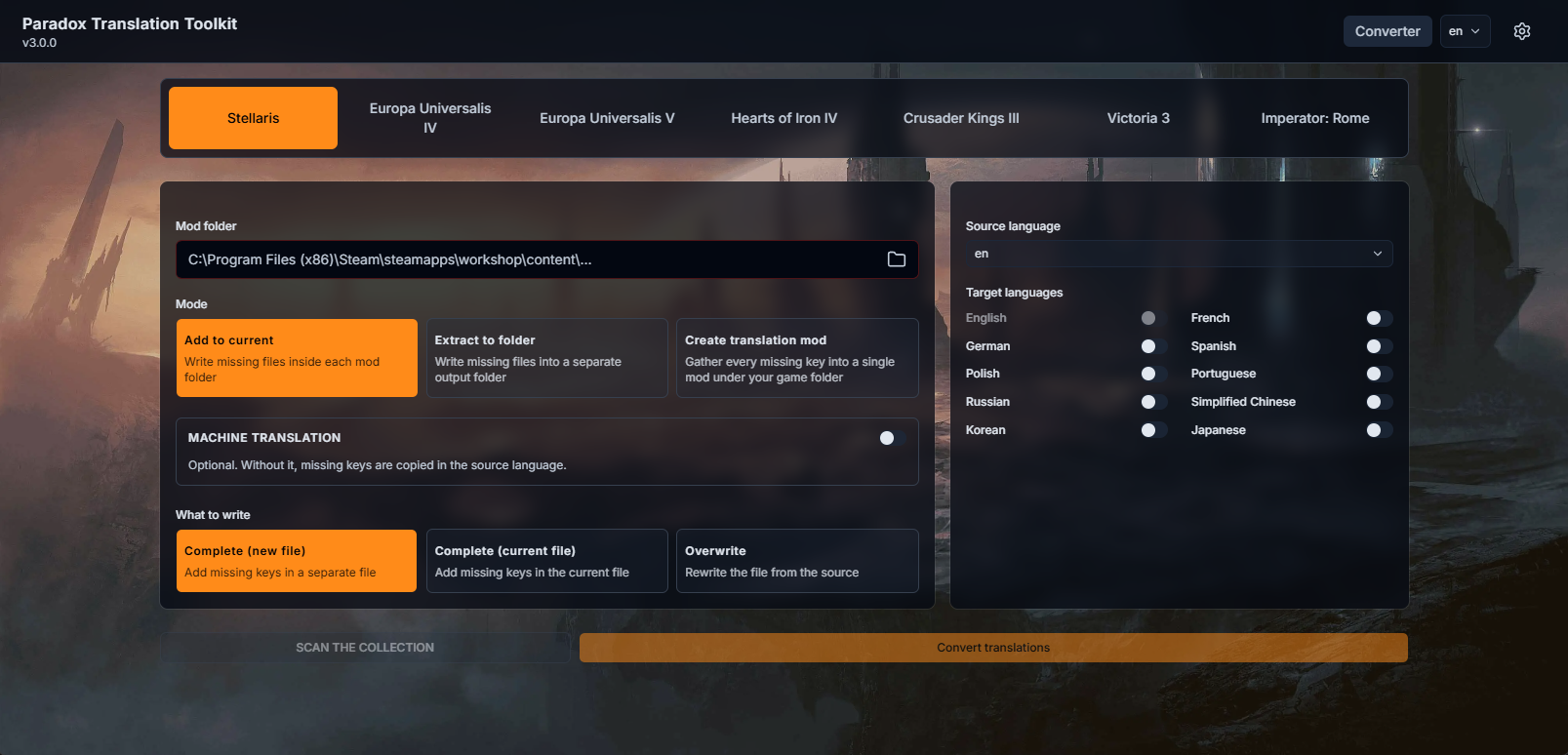Enable Japanese target language
The width and height of the screenshot is (1568, 755).
point(1380,430)
